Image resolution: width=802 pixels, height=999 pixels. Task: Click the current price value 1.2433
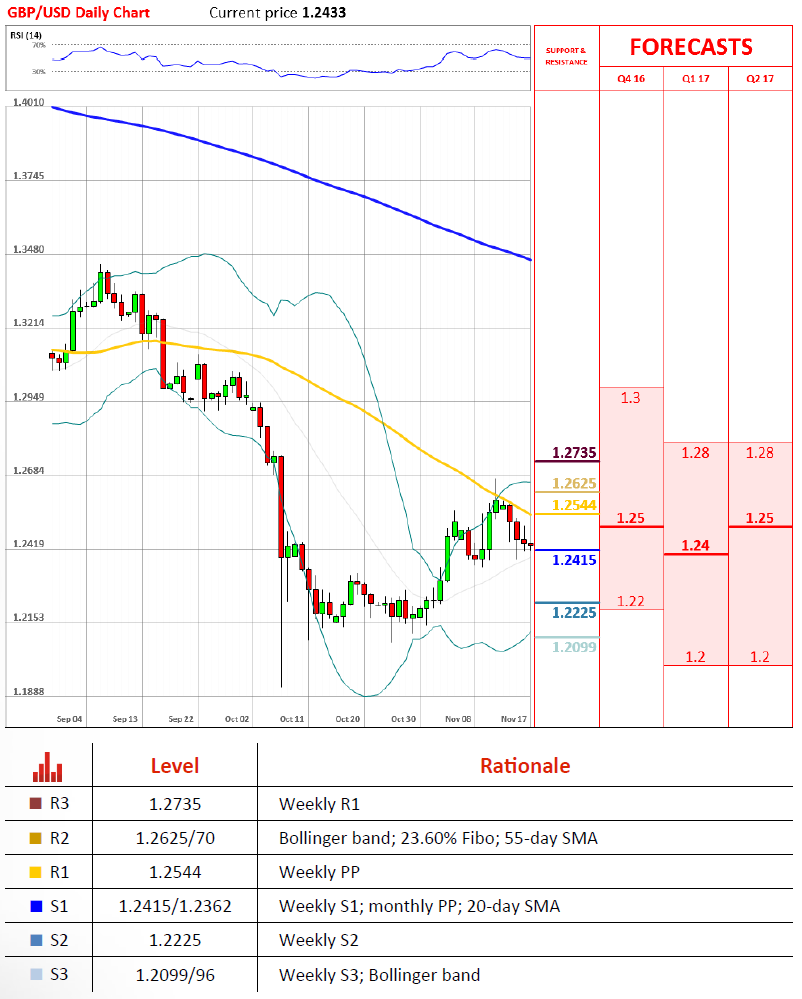(x=324, y=13)
